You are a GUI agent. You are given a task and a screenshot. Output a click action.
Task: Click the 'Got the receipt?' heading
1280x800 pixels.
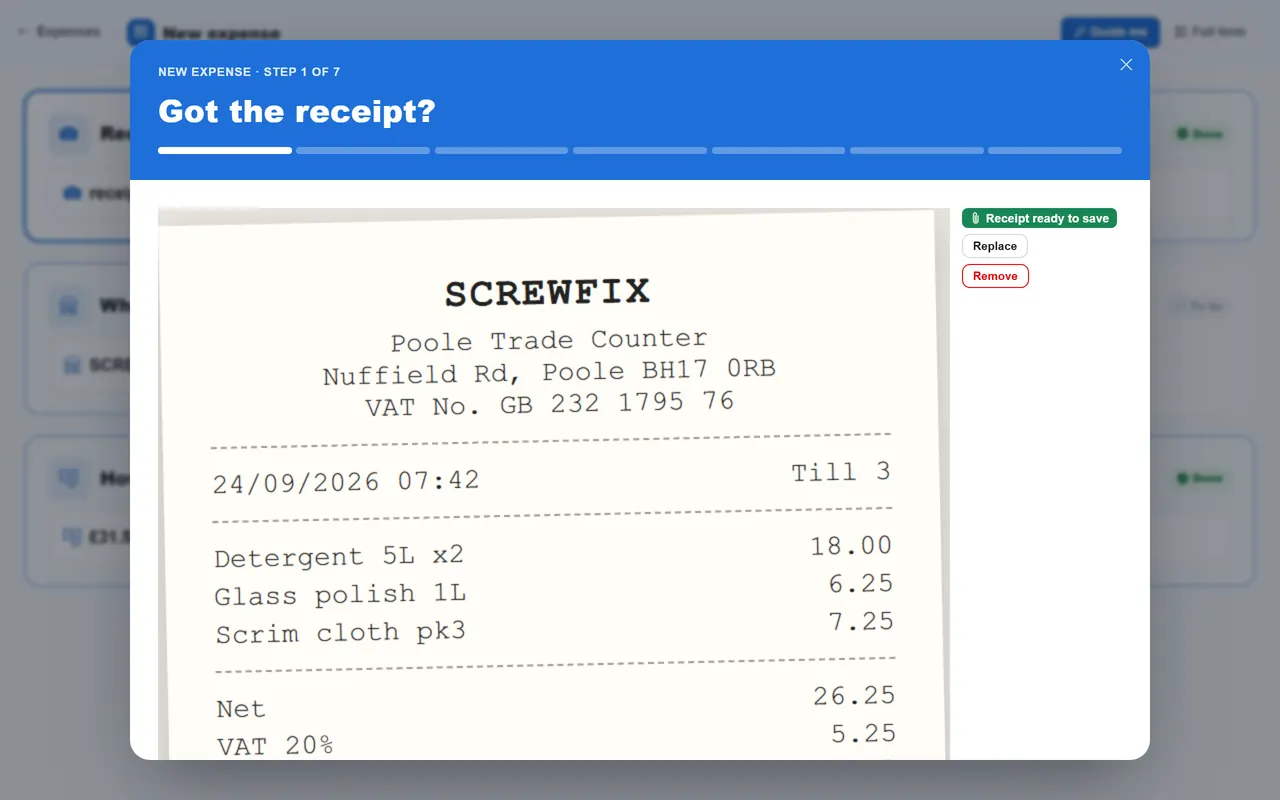tap(297, 111)
